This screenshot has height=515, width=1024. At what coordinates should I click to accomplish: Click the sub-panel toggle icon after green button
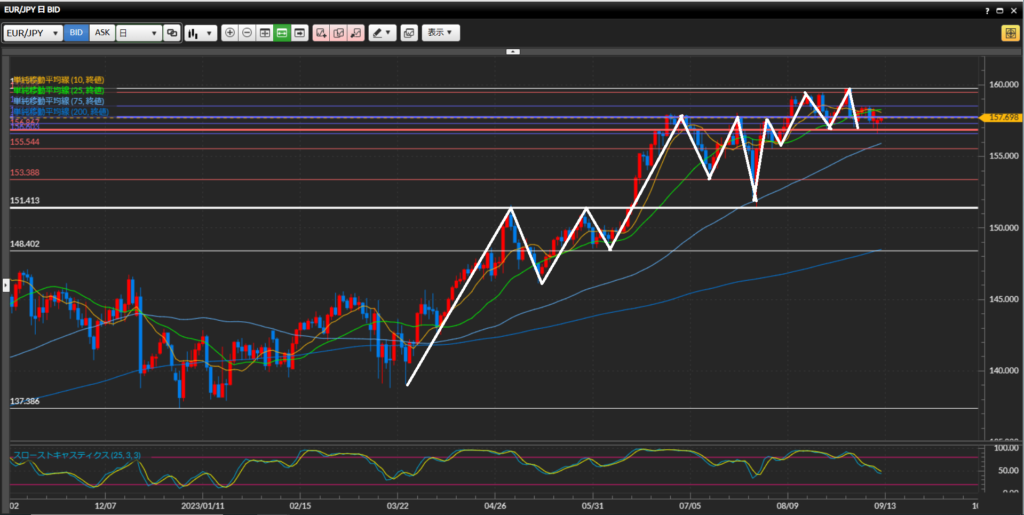point(299,33)
